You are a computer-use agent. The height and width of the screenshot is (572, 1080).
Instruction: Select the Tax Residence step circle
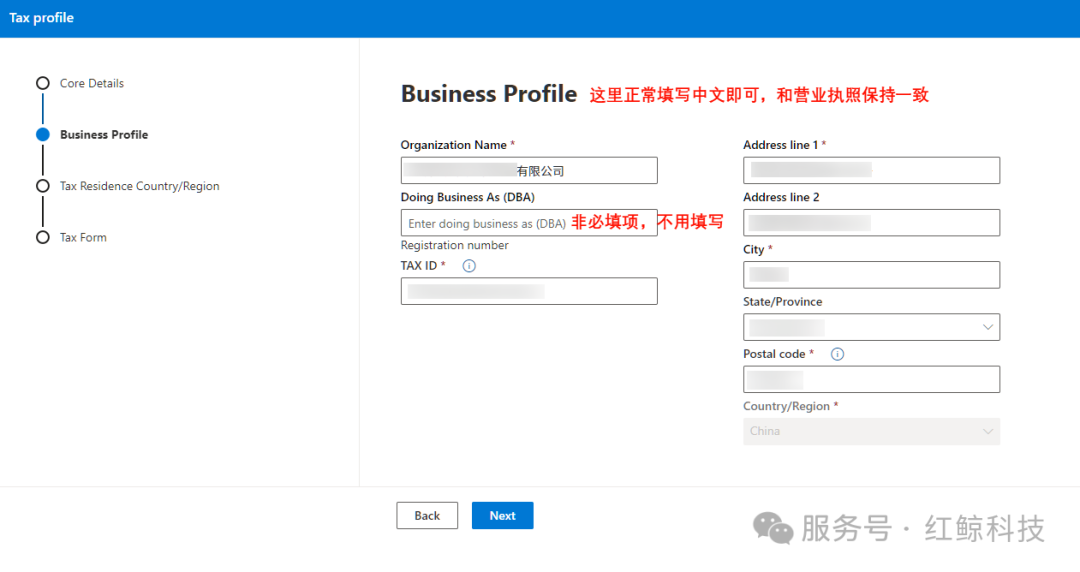pyautogui.click(x=43, y=186)
